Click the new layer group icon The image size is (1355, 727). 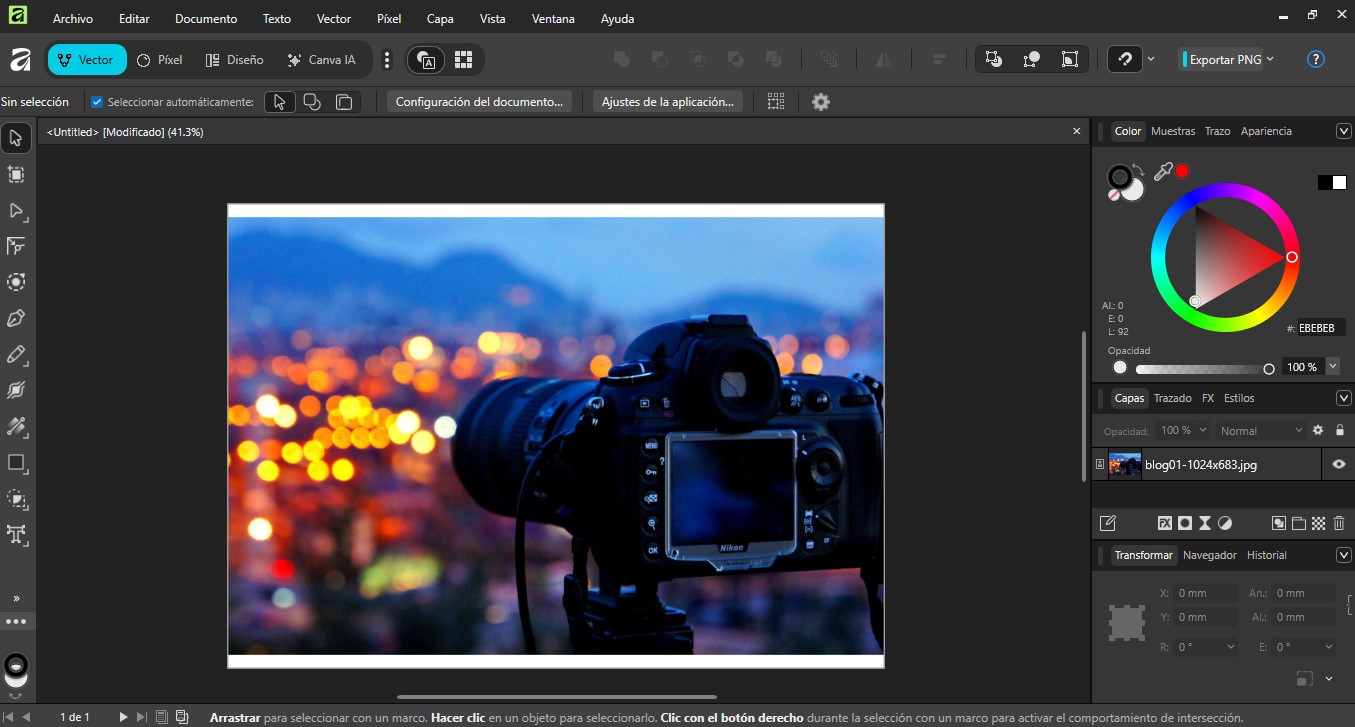coord(1299,522)
